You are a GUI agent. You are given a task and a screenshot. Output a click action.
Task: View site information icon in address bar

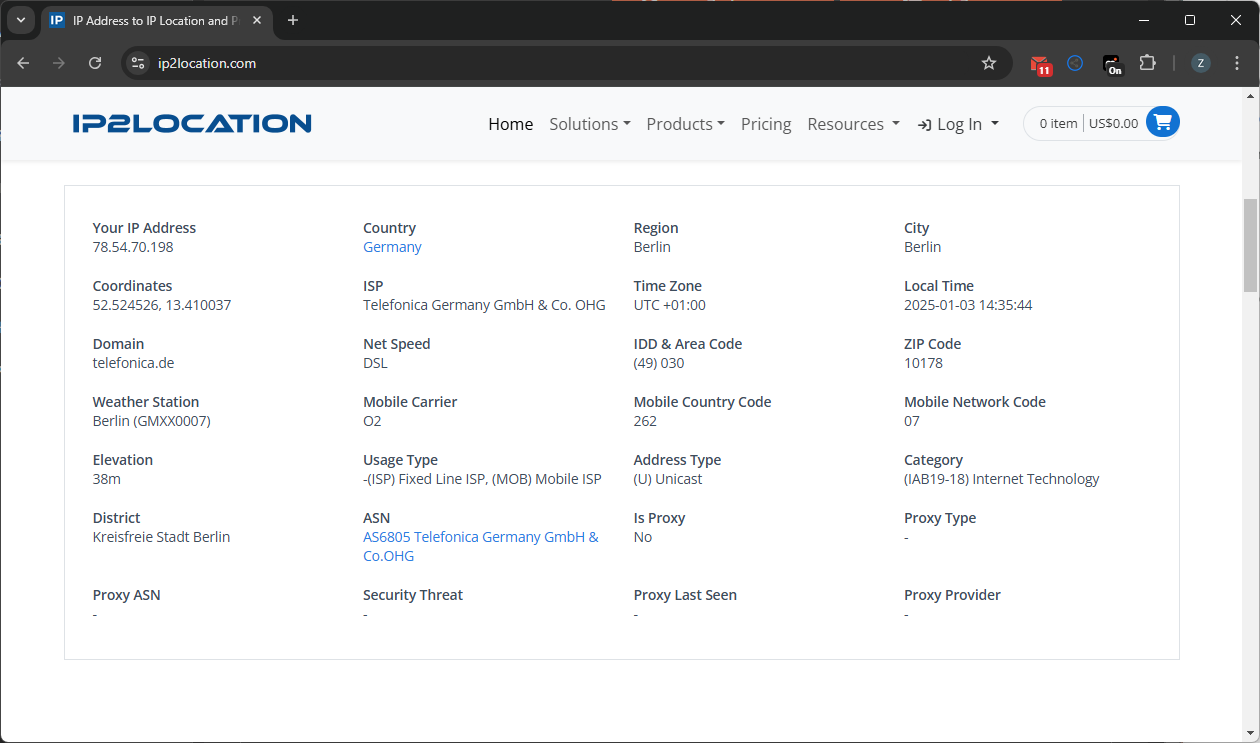click(x=139, y=63)
